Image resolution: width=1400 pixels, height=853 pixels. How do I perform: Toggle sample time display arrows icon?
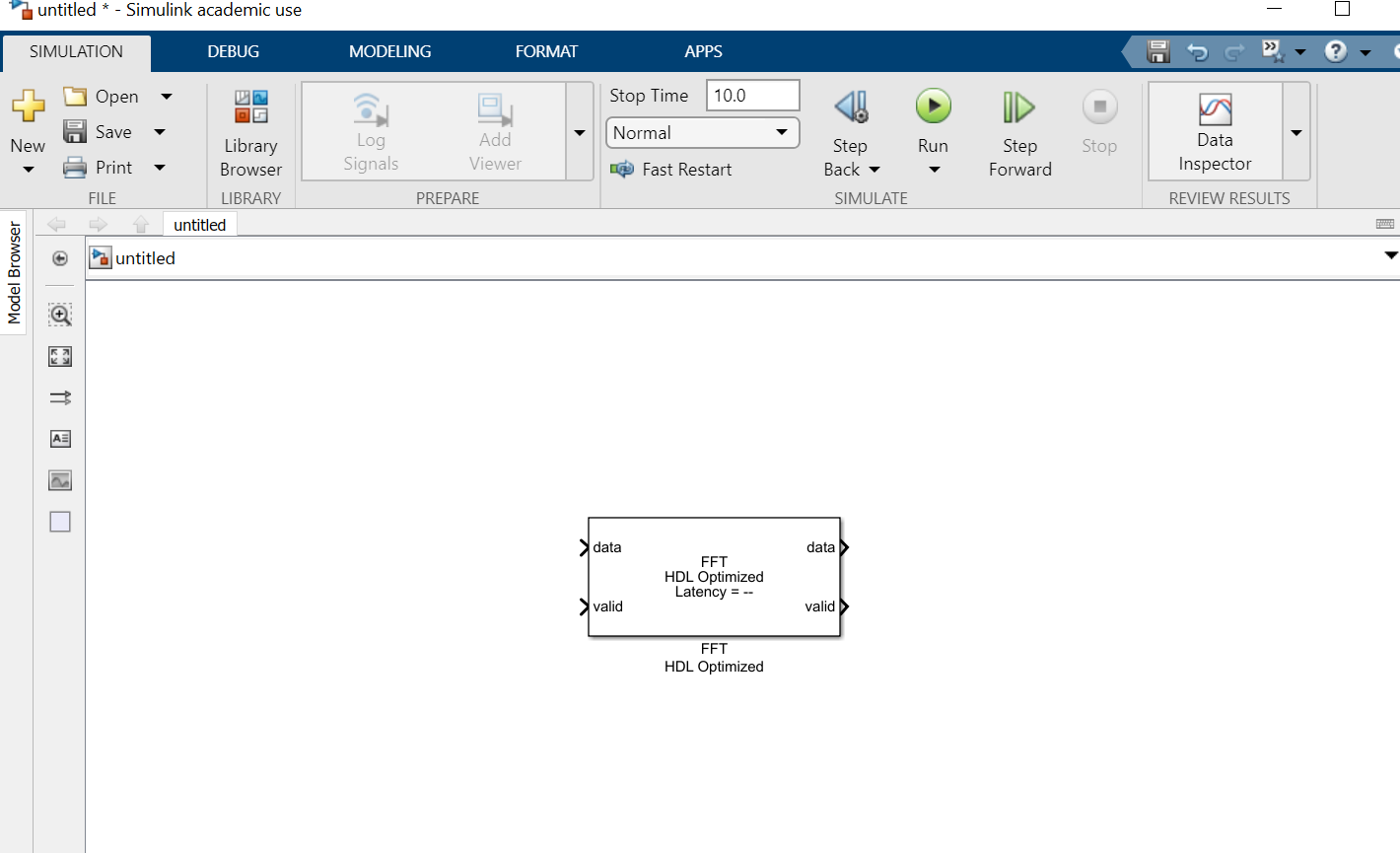tap(60, 397)
